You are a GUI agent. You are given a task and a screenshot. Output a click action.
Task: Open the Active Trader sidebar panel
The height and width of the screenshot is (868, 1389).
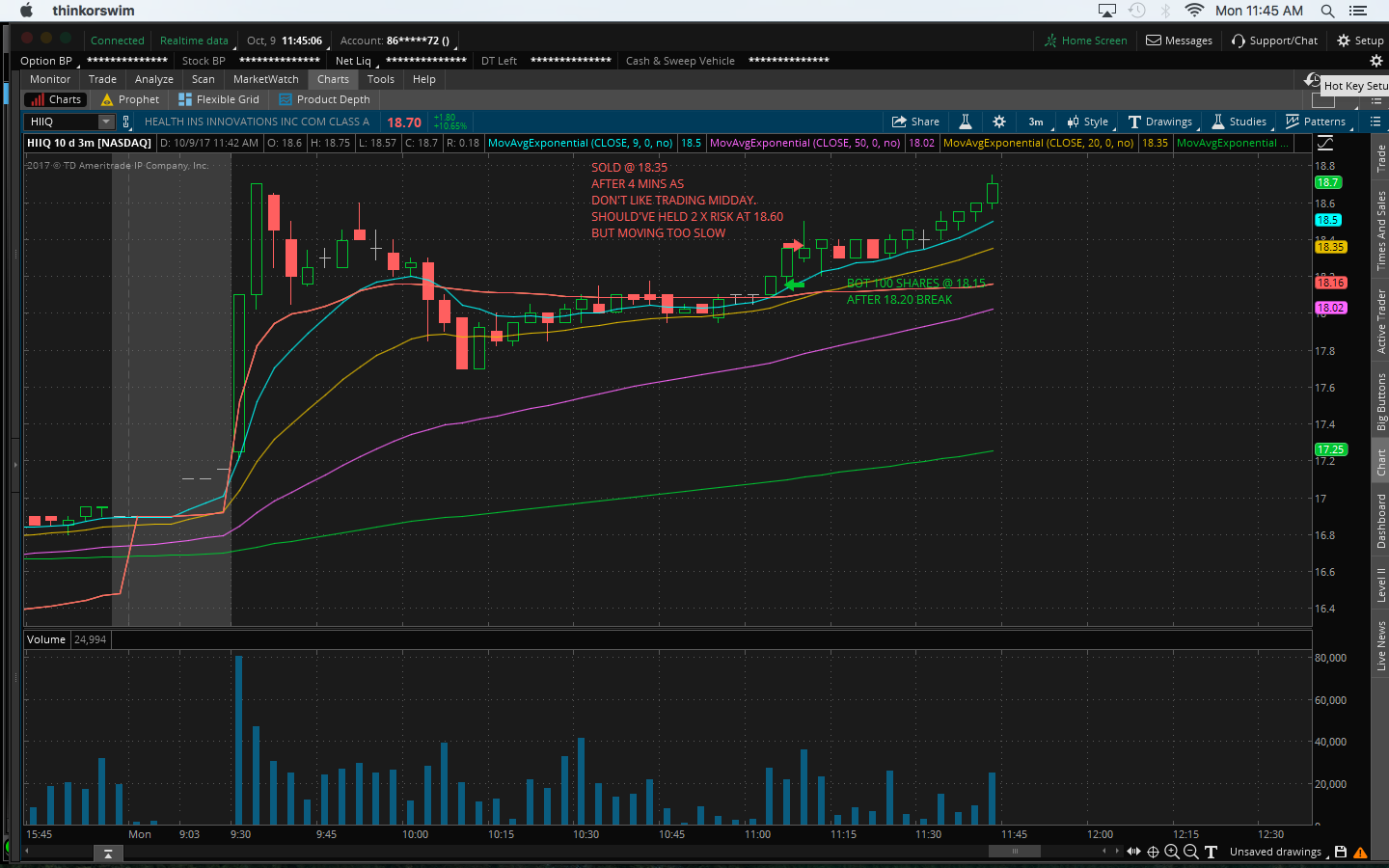point(1381,321)
